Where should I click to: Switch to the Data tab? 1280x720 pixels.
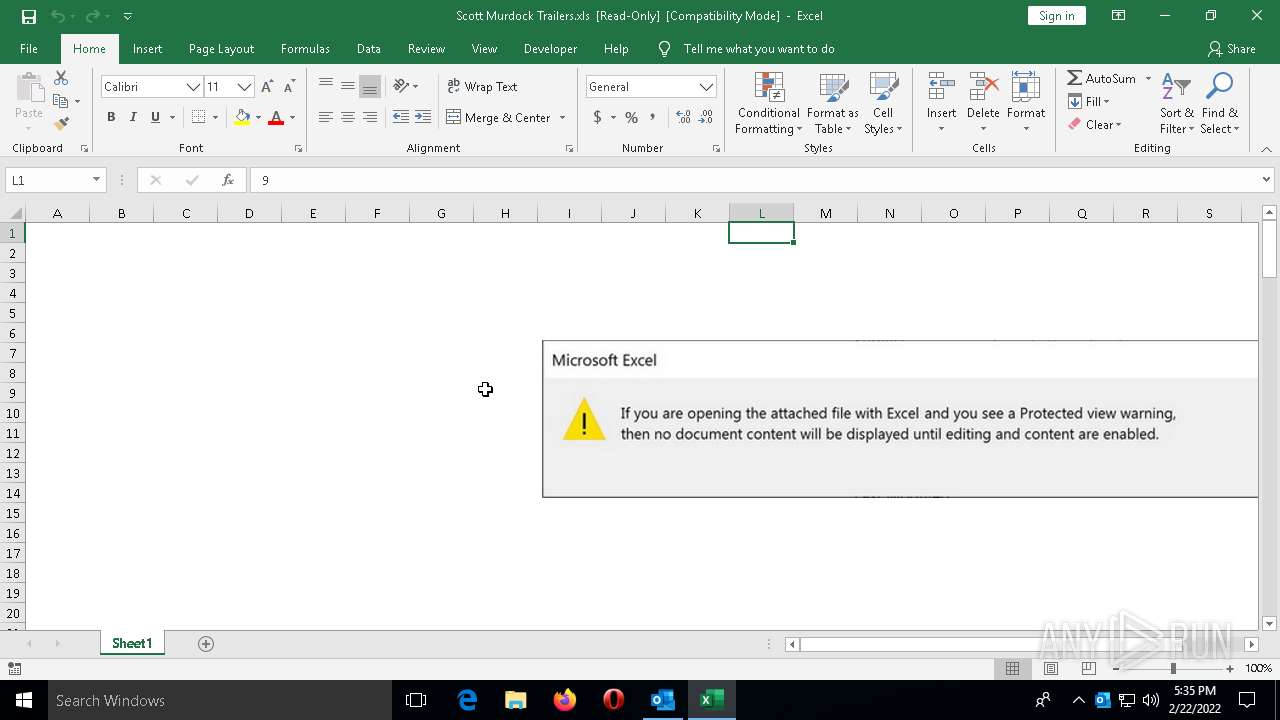click(368, 49)
